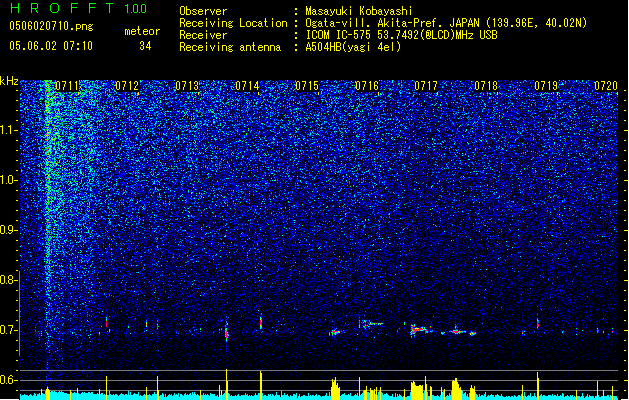Click the receiver ICOM IC-575 text
This screenshot has height=400, width=629.
point(402,35)
